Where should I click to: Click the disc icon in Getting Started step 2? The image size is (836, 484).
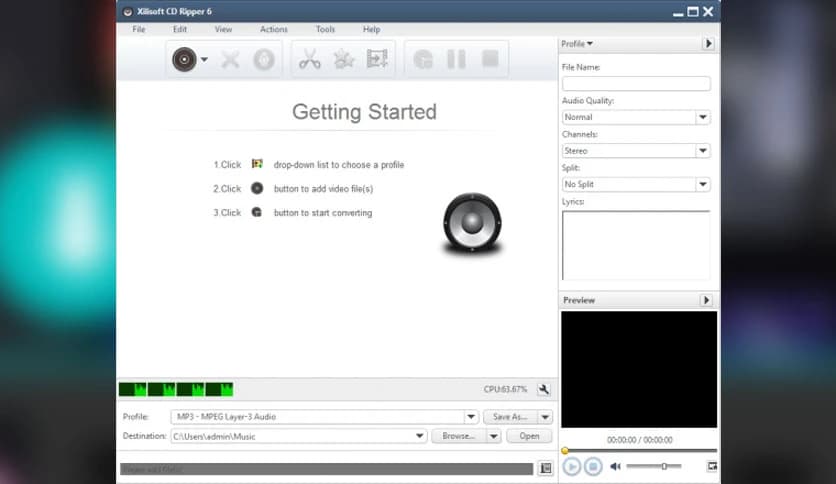257,188
